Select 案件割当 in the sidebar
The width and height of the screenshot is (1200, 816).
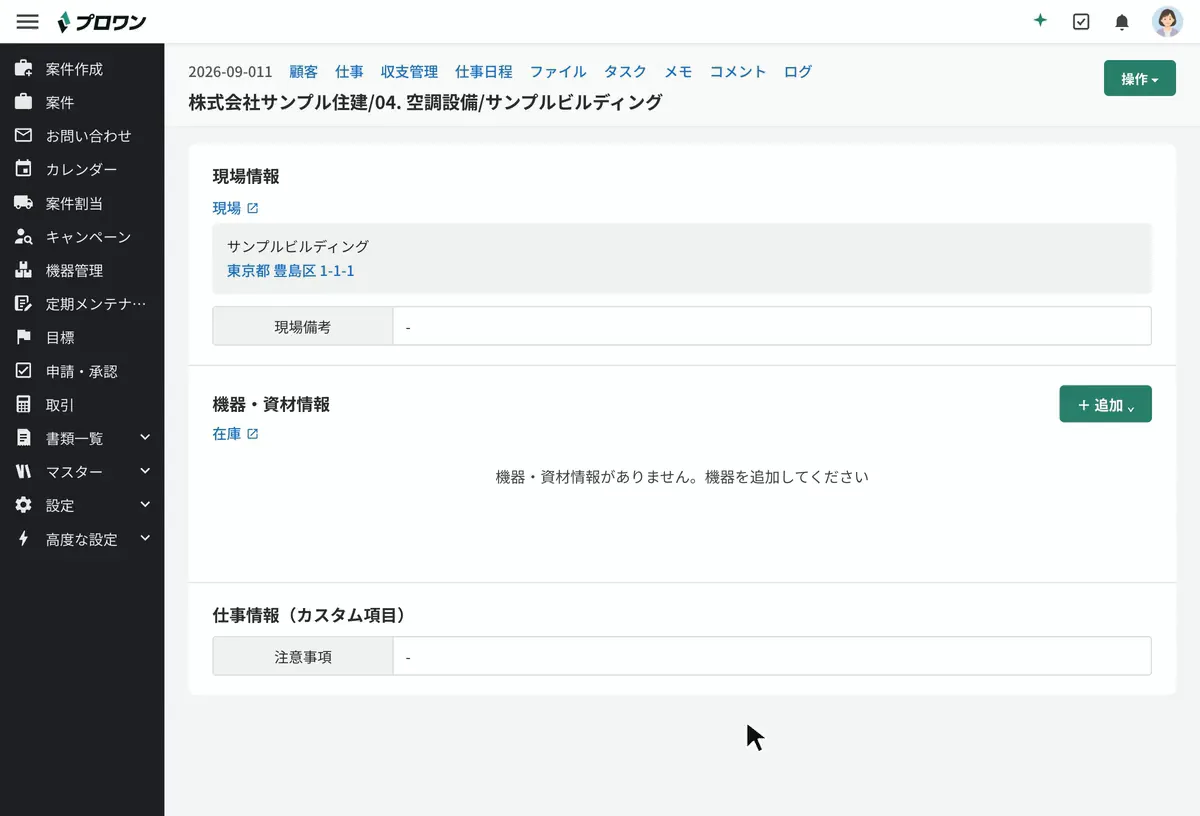[82, 203]
